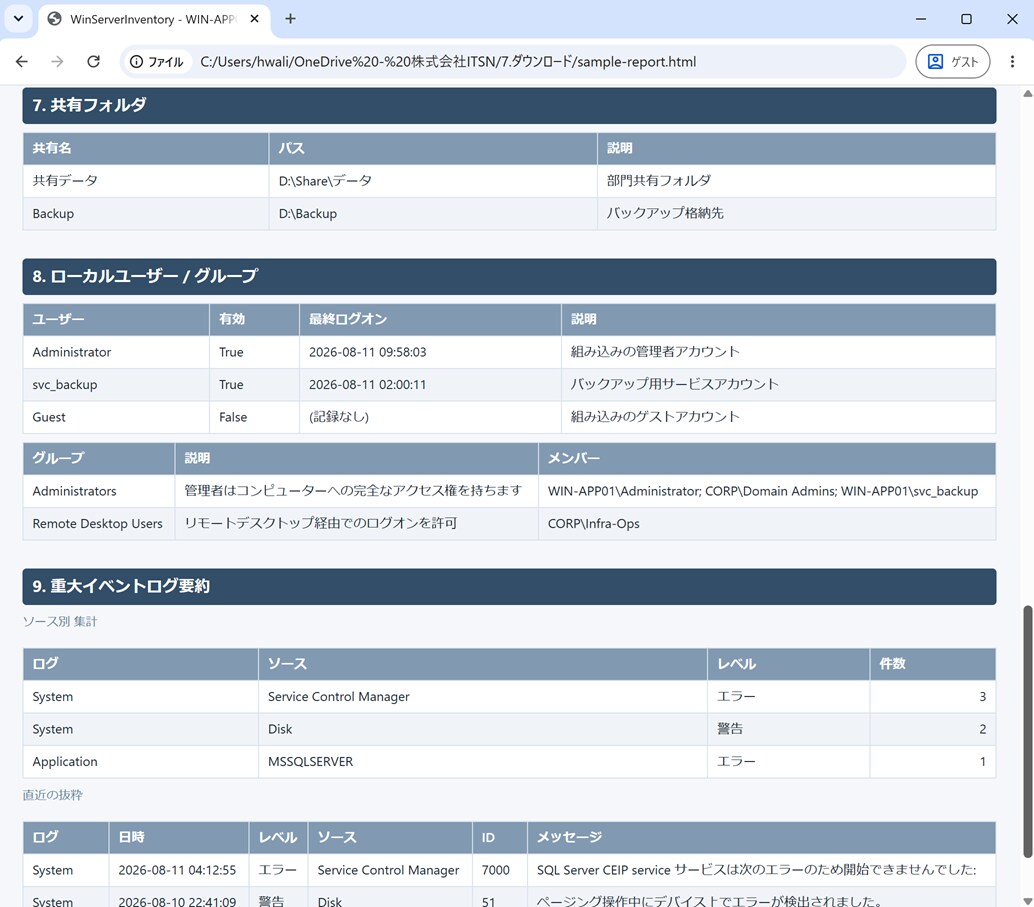Screen dimensions: 1034x907
Task: Close the WinServerInventory tab
Action: [254, 18]
